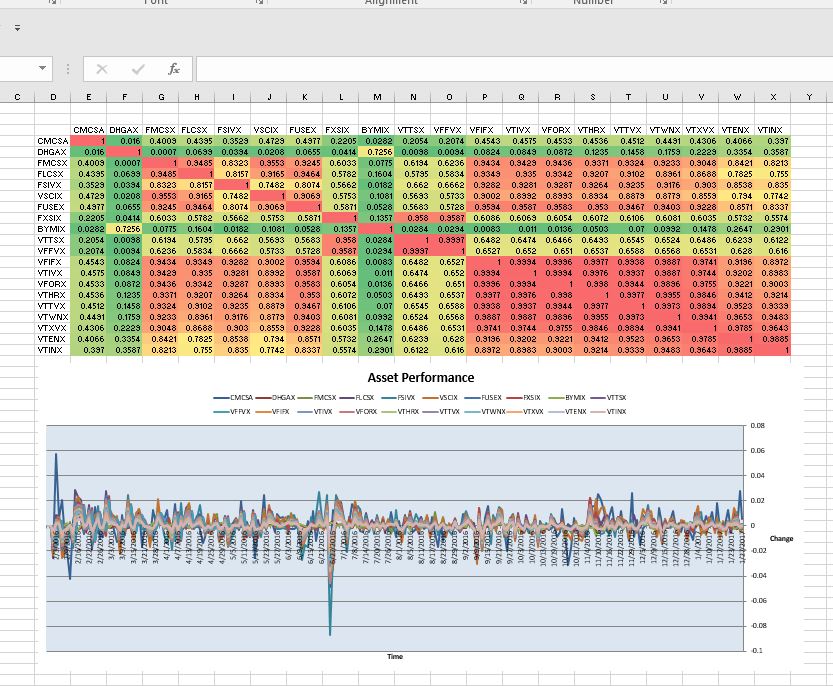Click the Time axis title below chart
Image resolution: width=833 pixels, height=686 pixels.
tap(395, 656)
